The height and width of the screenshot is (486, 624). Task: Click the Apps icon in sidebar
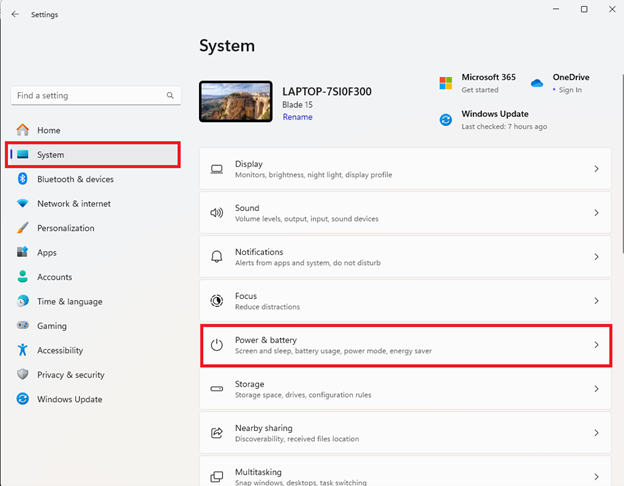coord(23,252)
